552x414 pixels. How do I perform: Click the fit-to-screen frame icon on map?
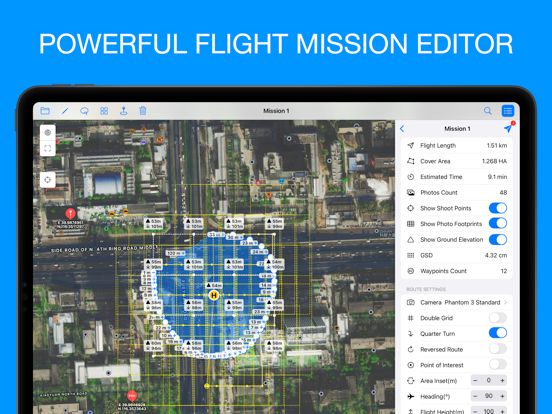point(48,148)
